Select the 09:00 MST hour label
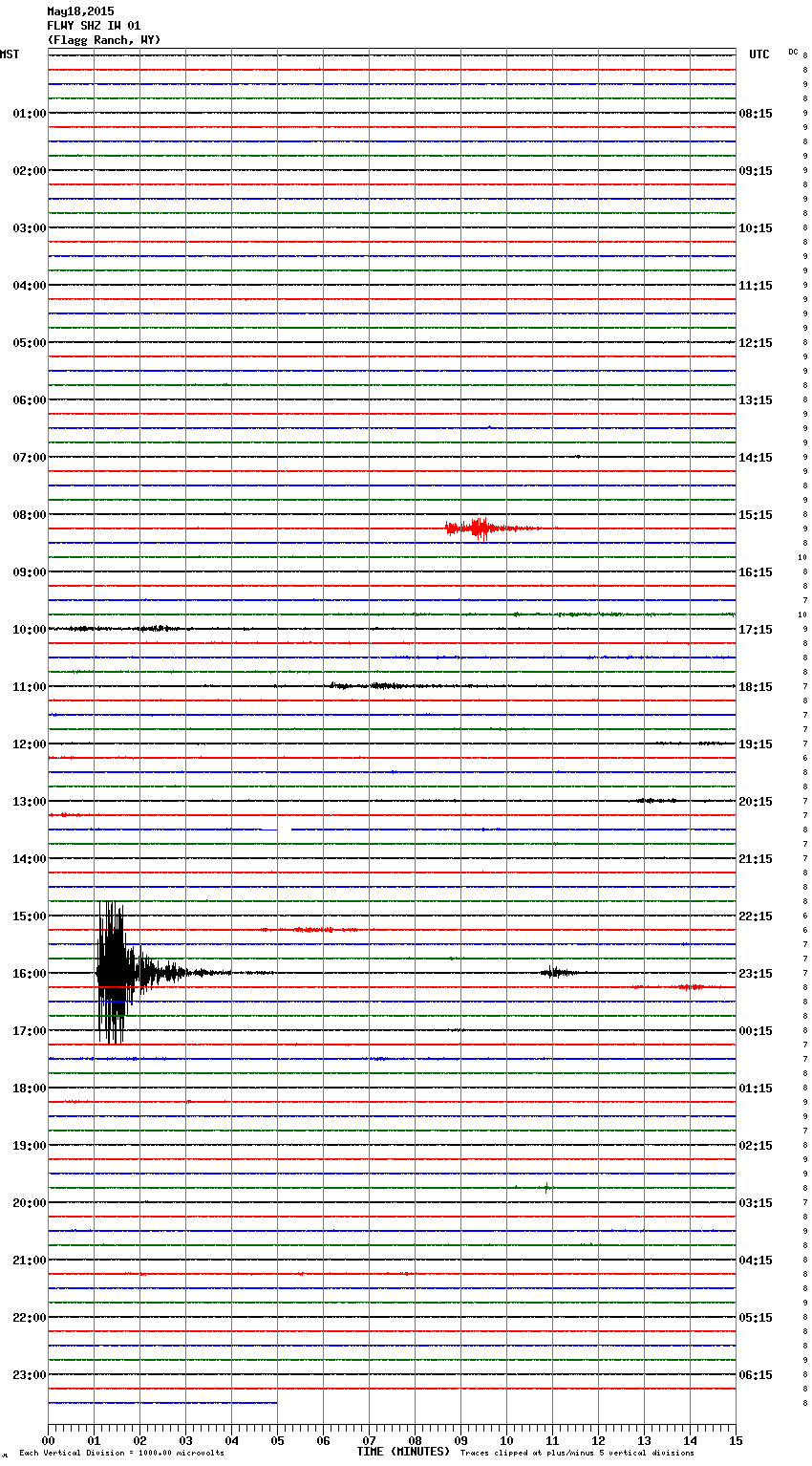812x1466 pixels. pos(29,572)
